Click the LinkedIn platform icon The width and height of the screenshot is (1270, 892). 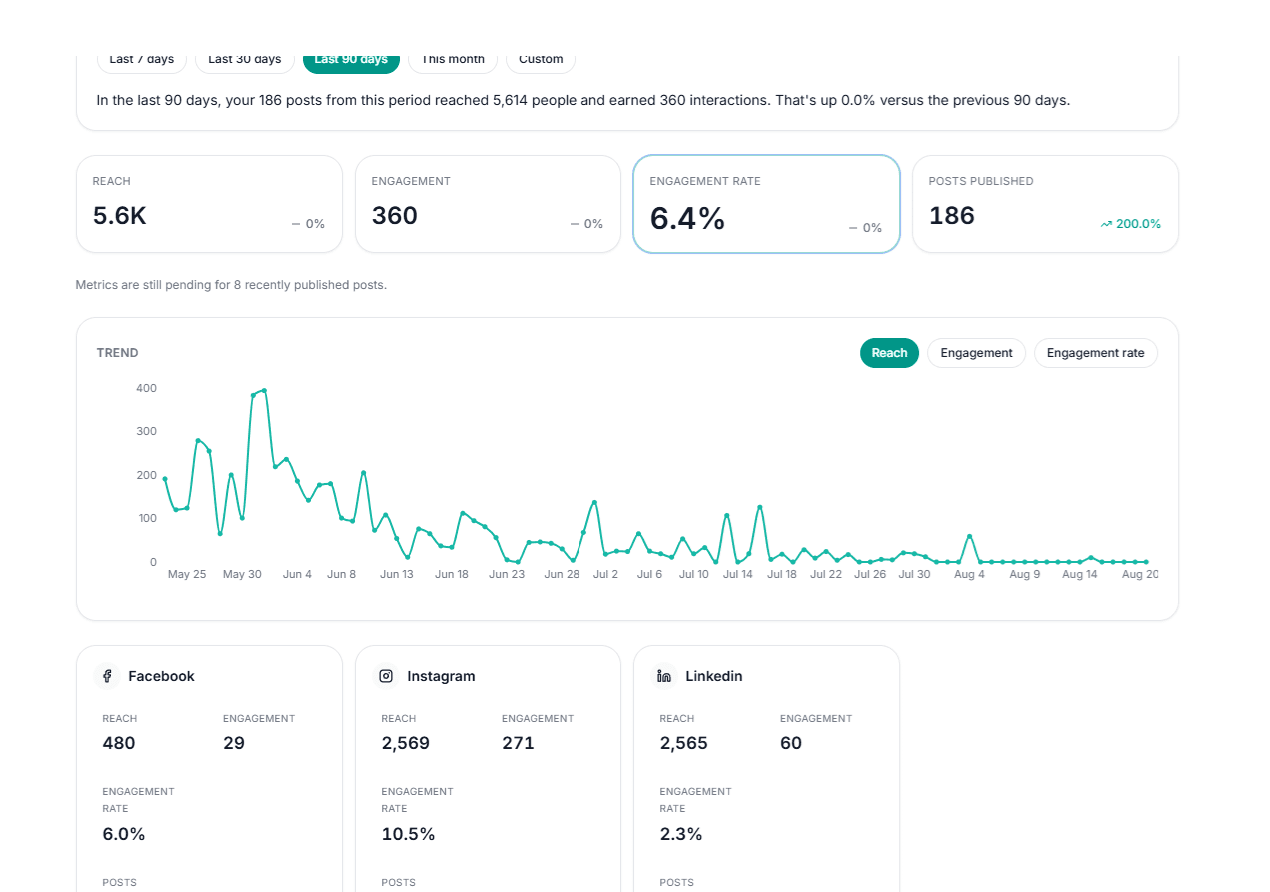point(664,676)
